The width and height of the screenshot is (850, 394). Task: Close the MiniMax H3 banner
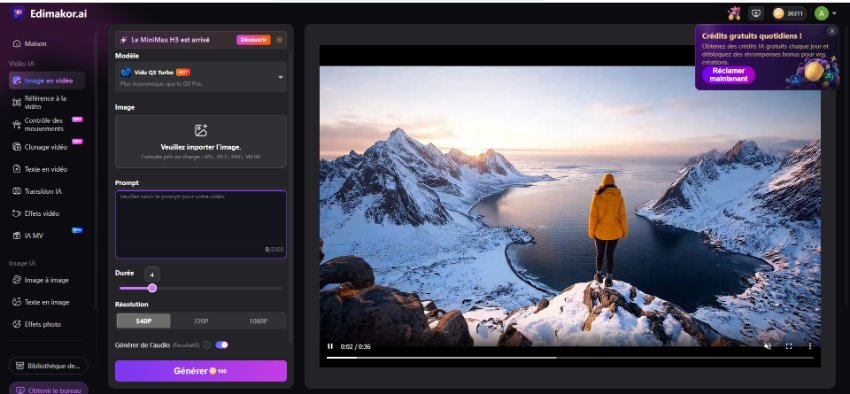point(279,40)
